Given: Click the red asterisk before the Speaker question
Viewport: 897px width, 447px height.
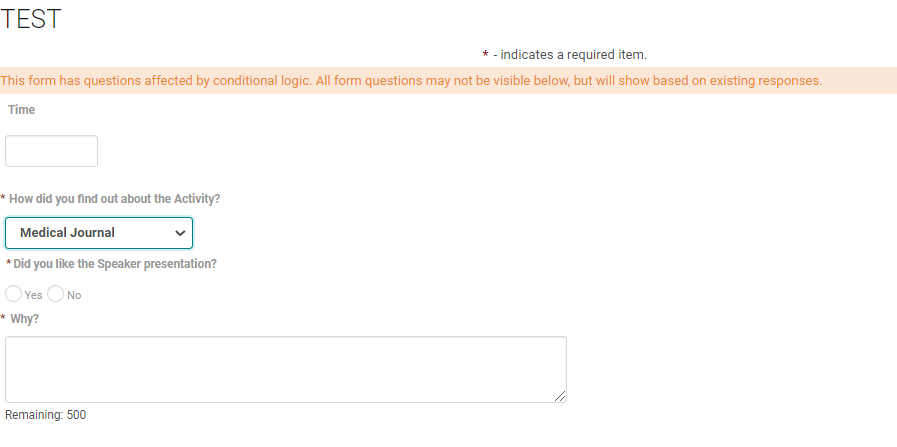Looking at the screenshot, I should 9,264.
